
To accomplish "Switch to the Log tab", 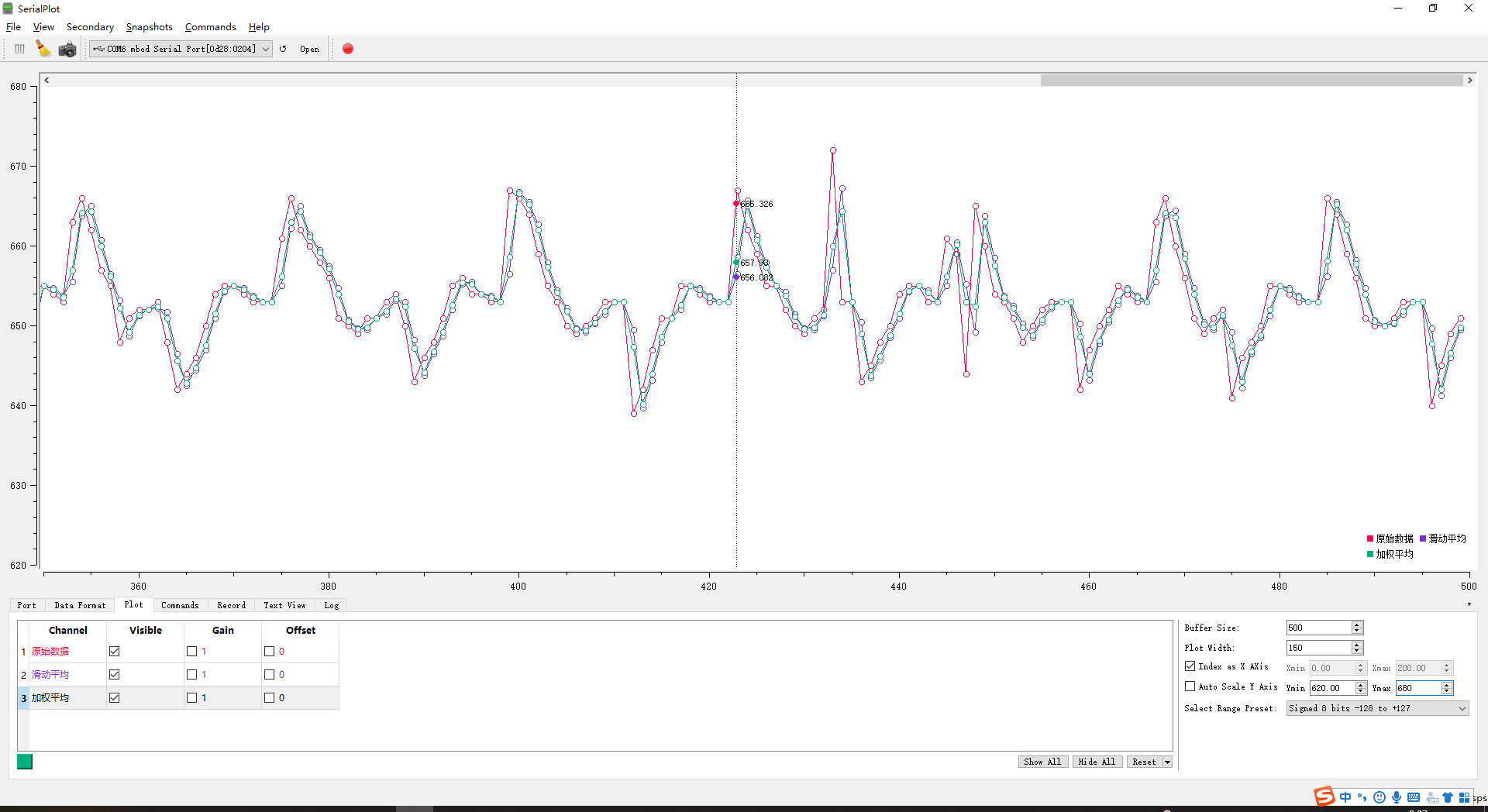I will pyautogui.click(x=331, y=605).
